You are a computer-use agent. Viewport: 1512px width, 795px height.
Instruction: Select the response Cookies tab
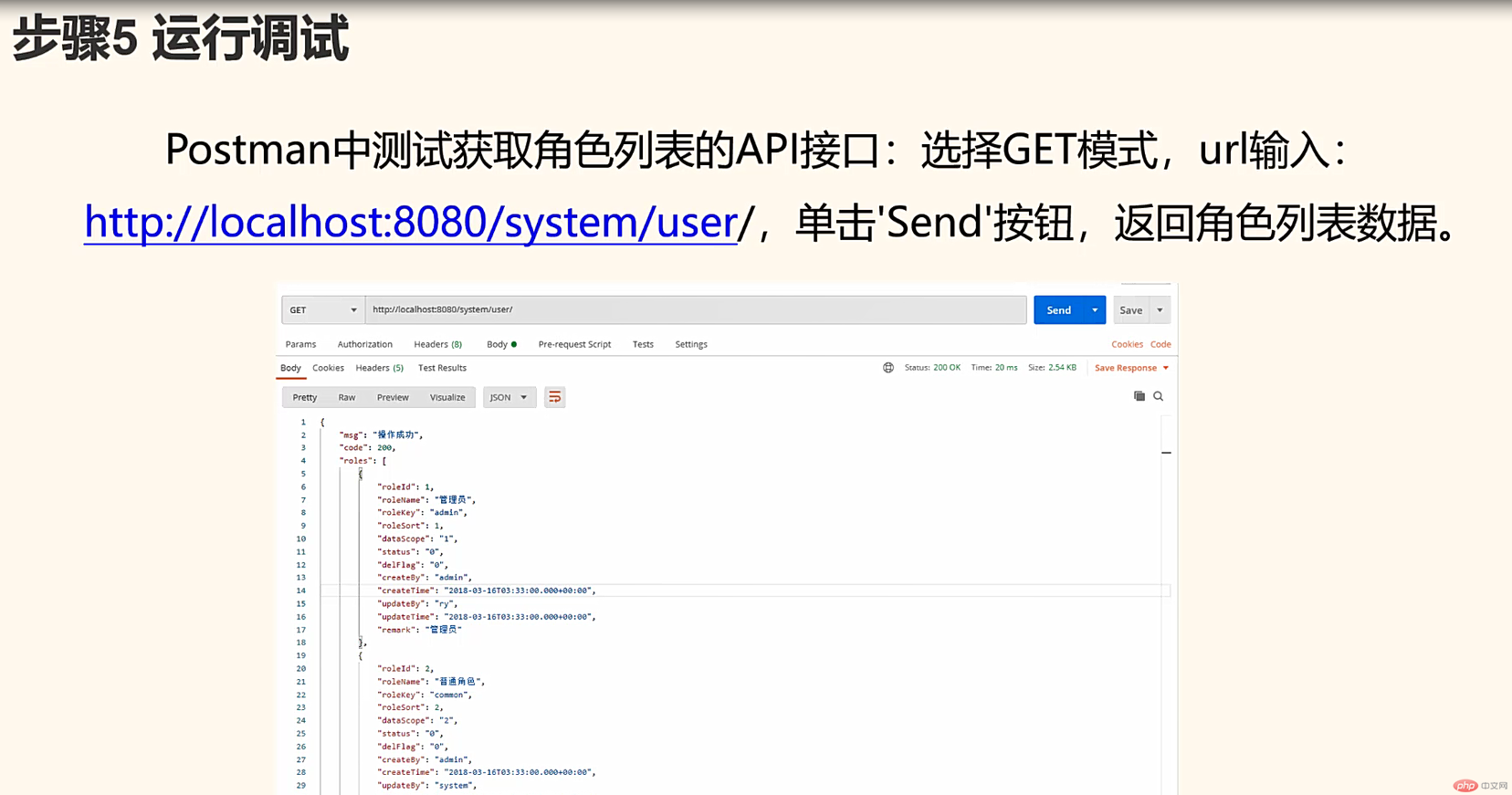[x=328, y=368]
